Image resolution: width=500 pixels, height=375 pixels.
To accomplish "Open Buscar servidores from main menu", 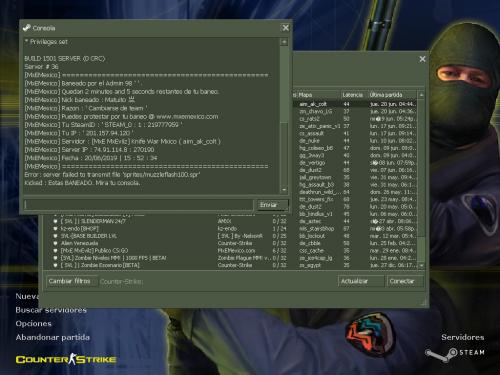I will coord(51,310).
